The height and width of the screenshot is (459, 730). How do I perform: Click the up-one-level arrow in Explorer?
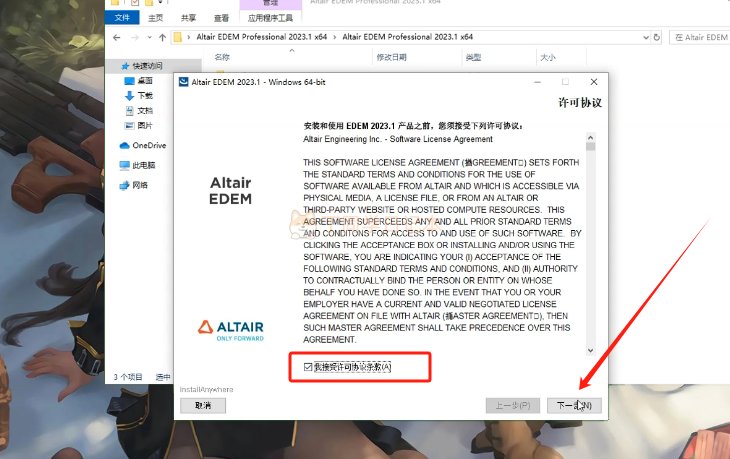pos(162,37)
